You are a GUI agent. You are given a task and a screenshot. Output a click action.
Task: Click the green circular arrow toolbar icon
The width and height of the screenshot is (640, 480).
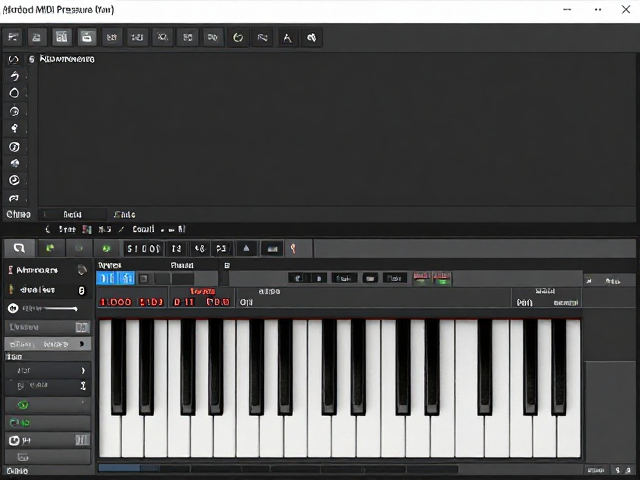(238, 38)
